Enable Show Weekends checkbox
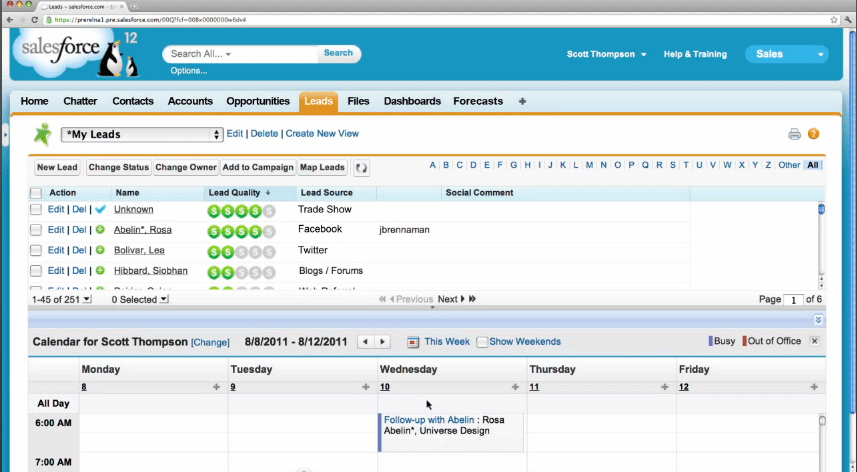 (482, 342)
